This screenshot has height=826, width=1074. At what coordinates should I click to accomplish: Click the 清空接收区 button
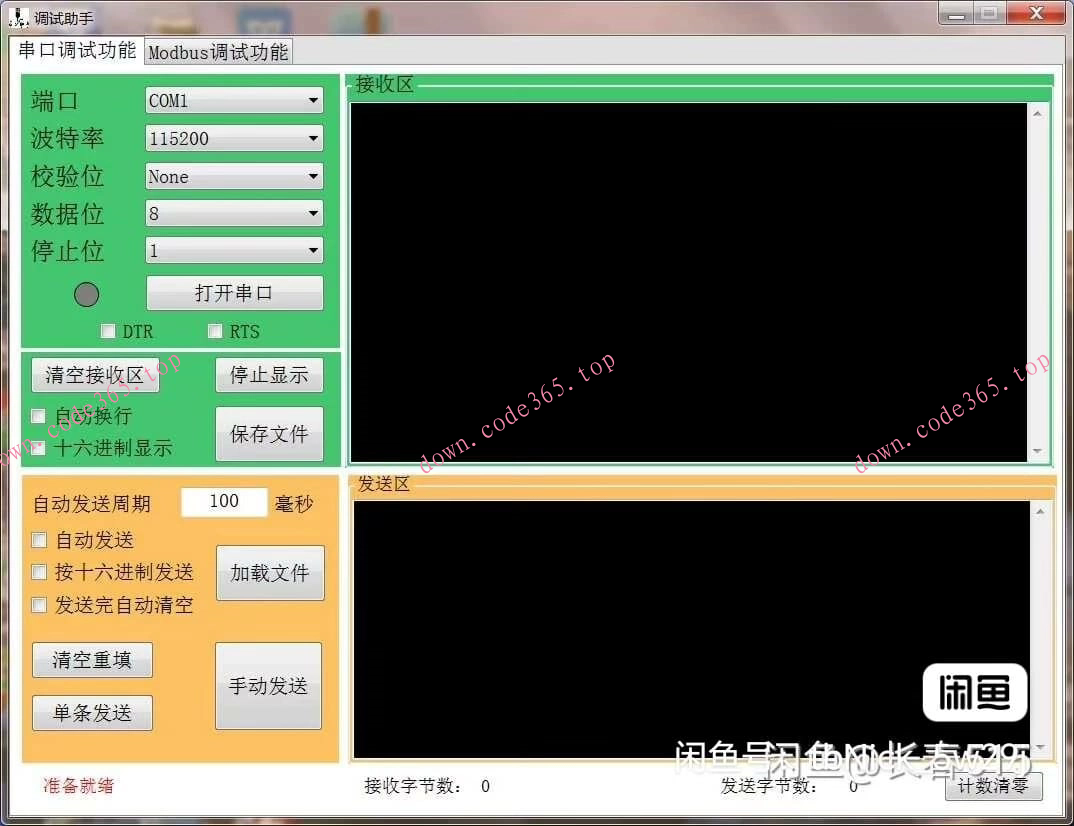tap(95, 375)
